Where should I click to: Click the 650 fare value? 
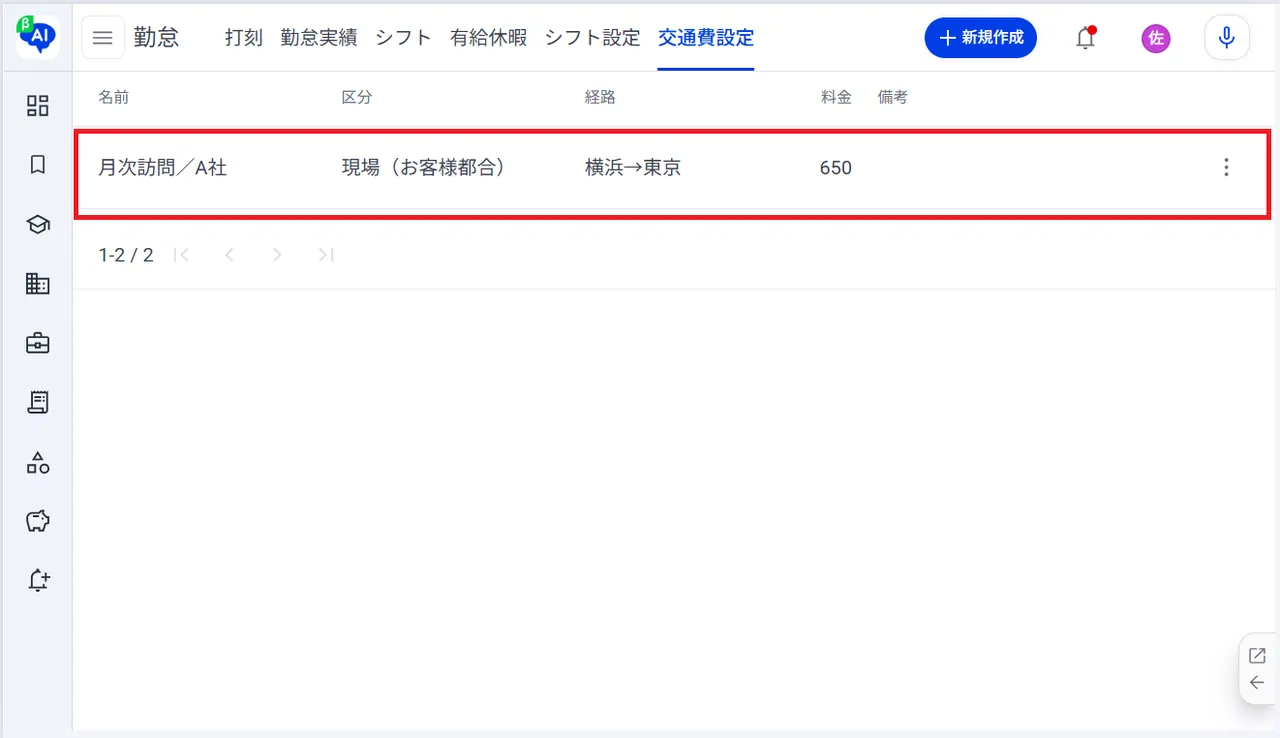tap(836, 168)
